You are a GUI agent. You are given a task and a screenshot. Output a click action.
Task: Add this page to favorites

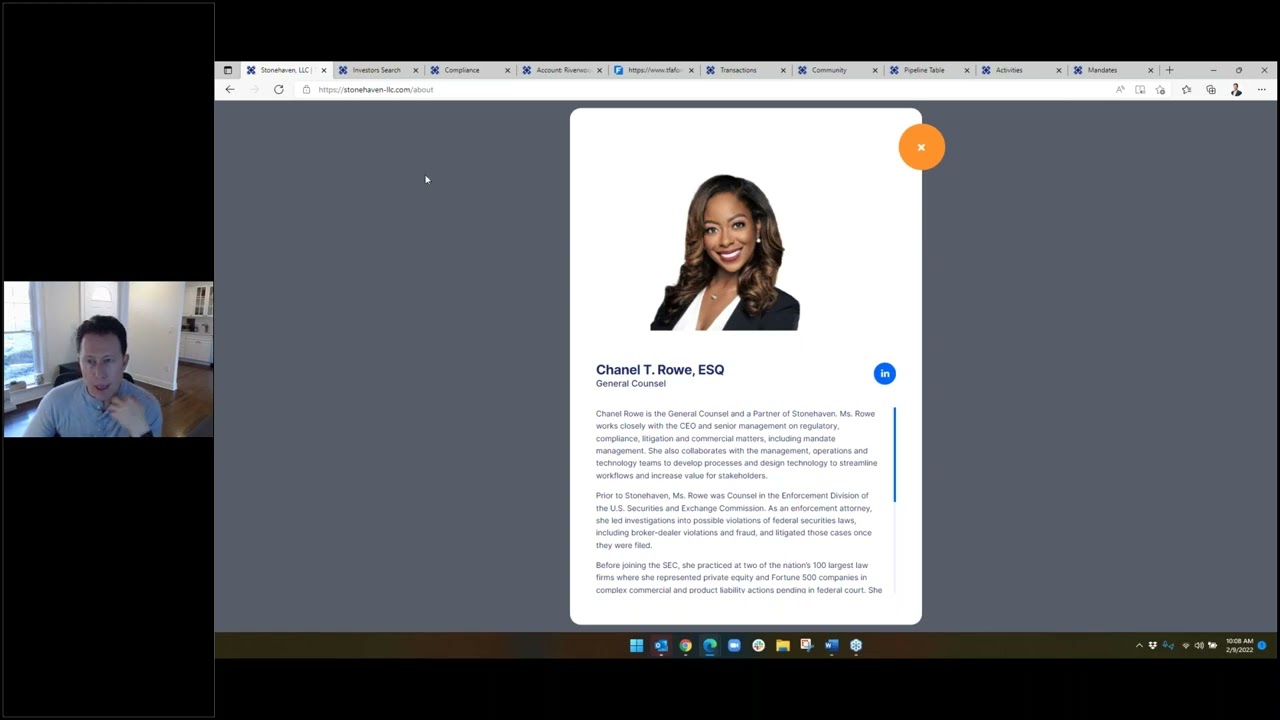tap(1161, 90)
